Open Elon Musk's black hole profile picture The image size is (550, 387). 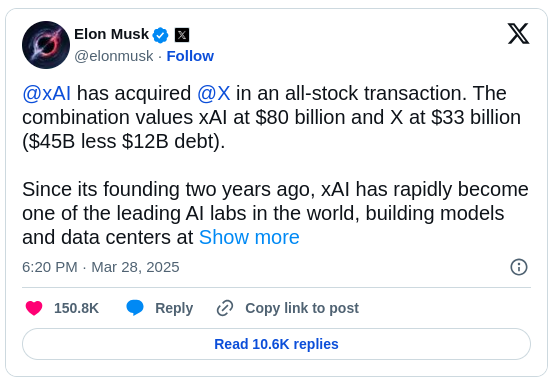click(46, 45)
